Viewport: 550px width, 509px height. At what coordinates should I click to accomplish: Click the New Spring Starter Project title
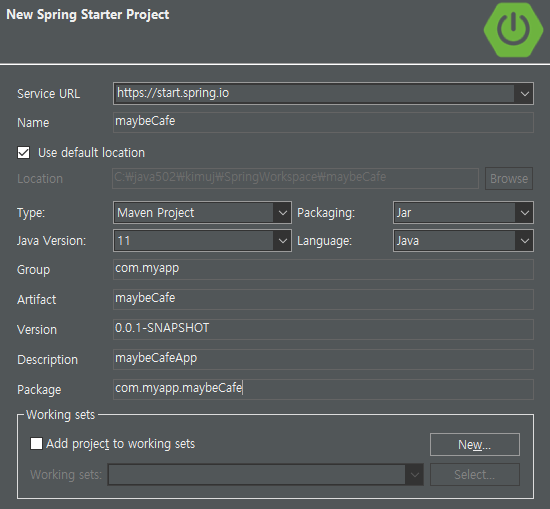(x=88, y=15)
